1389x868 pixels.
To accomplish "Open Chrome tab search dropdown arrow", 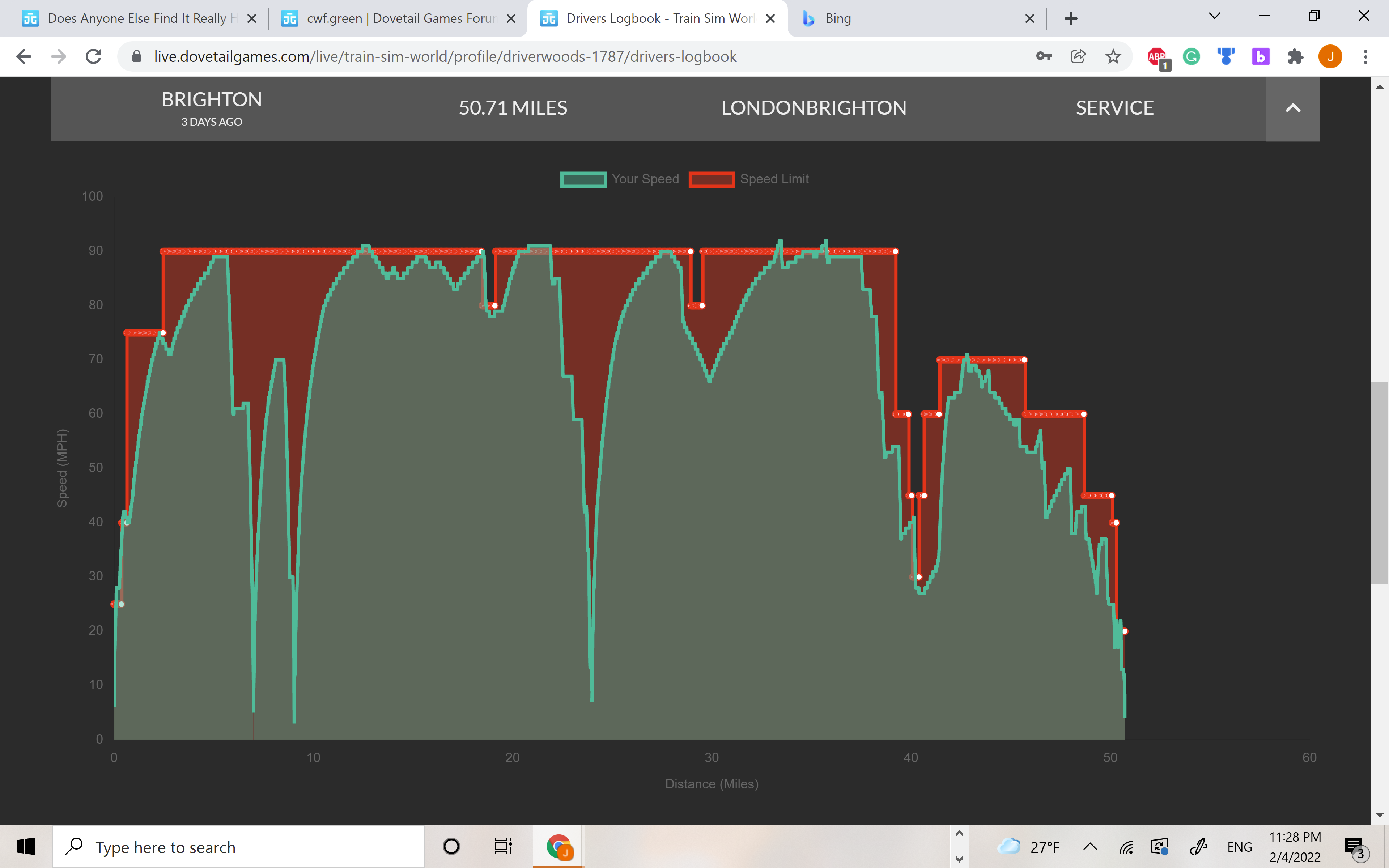I will click(1214, 17).
